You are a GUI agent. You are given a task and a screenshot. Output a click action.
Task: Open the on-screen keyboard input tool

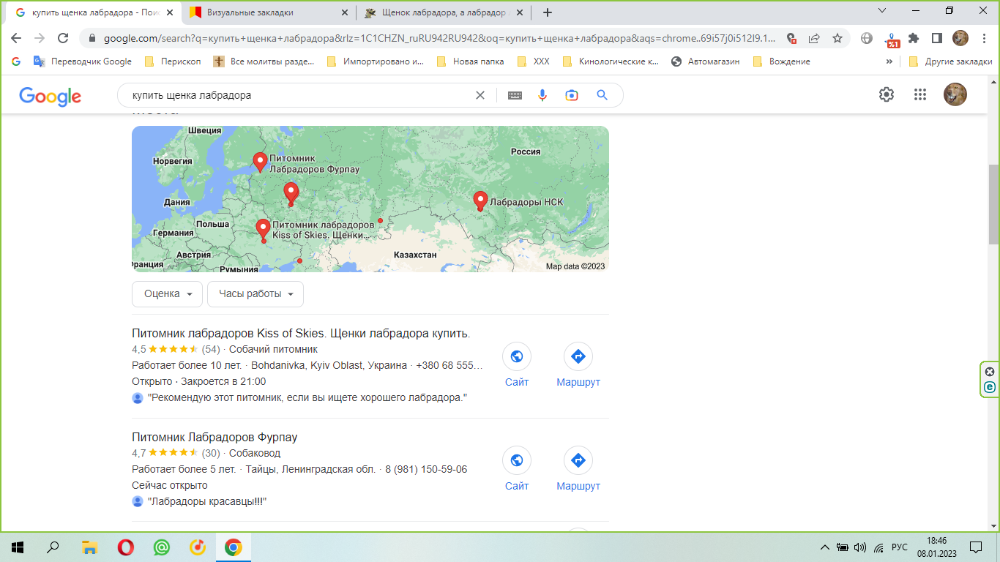[x=515, y=95]
